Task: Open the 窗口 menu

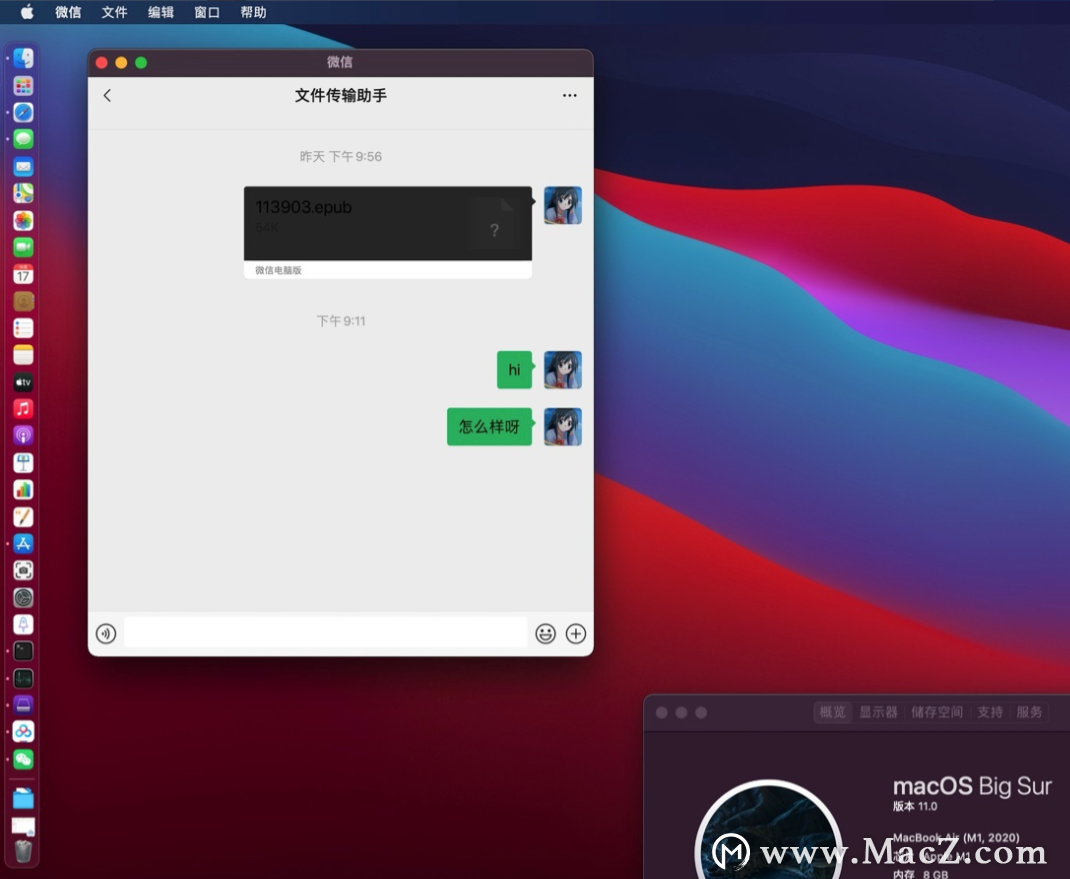Action: click(207, 12)
